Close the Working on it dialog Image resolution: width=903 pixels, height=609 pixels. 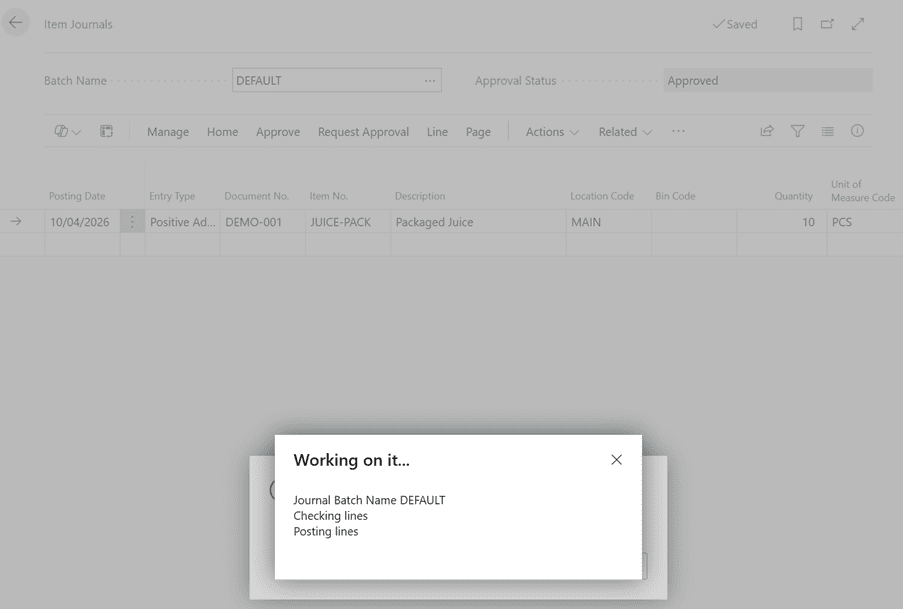coord(616,460)
